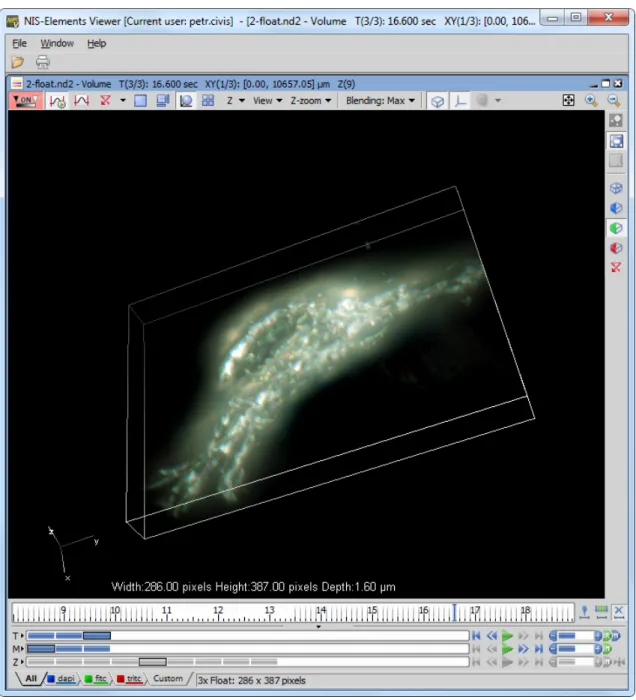
Task: Switch to the fitc channel tab
Action: 96,679
